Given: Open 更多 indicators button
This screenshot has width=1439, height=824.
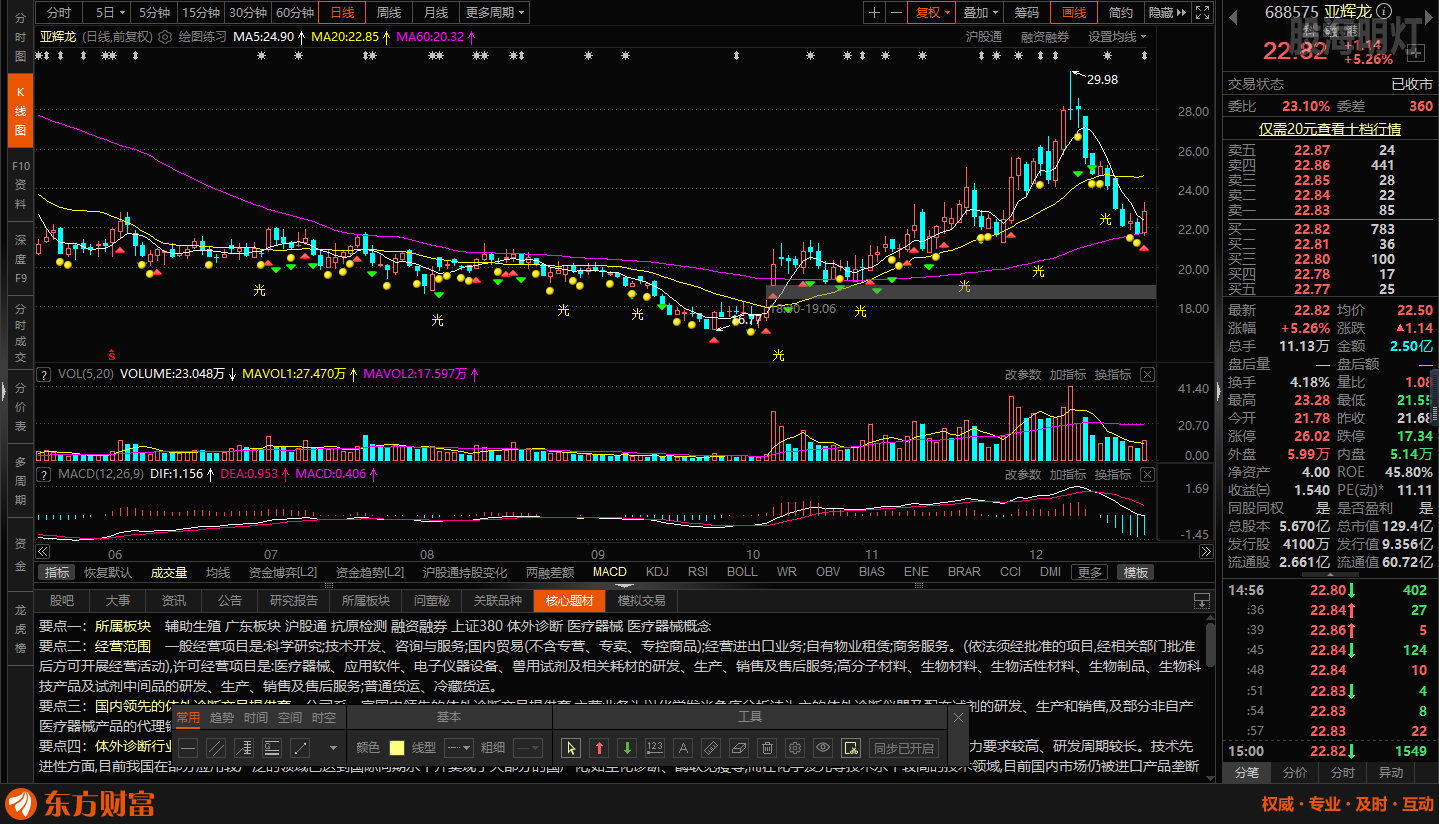Looking at the screenshot, I should coord(1089,572).
